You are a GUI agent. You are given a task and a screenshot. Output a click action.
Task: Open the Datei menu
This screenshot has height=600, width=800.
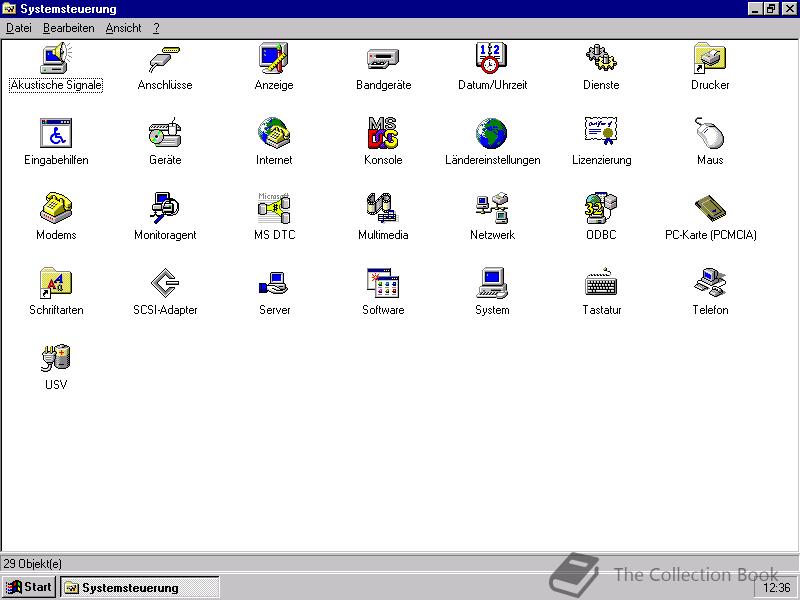19,28
